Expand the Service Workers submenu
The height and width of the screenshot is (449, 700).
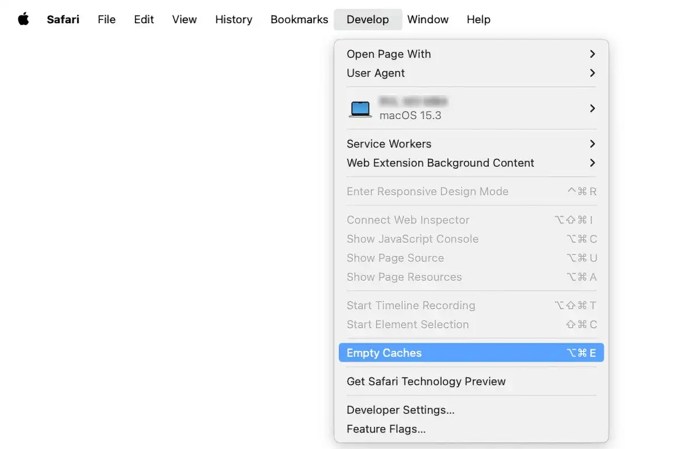[470, 144]
